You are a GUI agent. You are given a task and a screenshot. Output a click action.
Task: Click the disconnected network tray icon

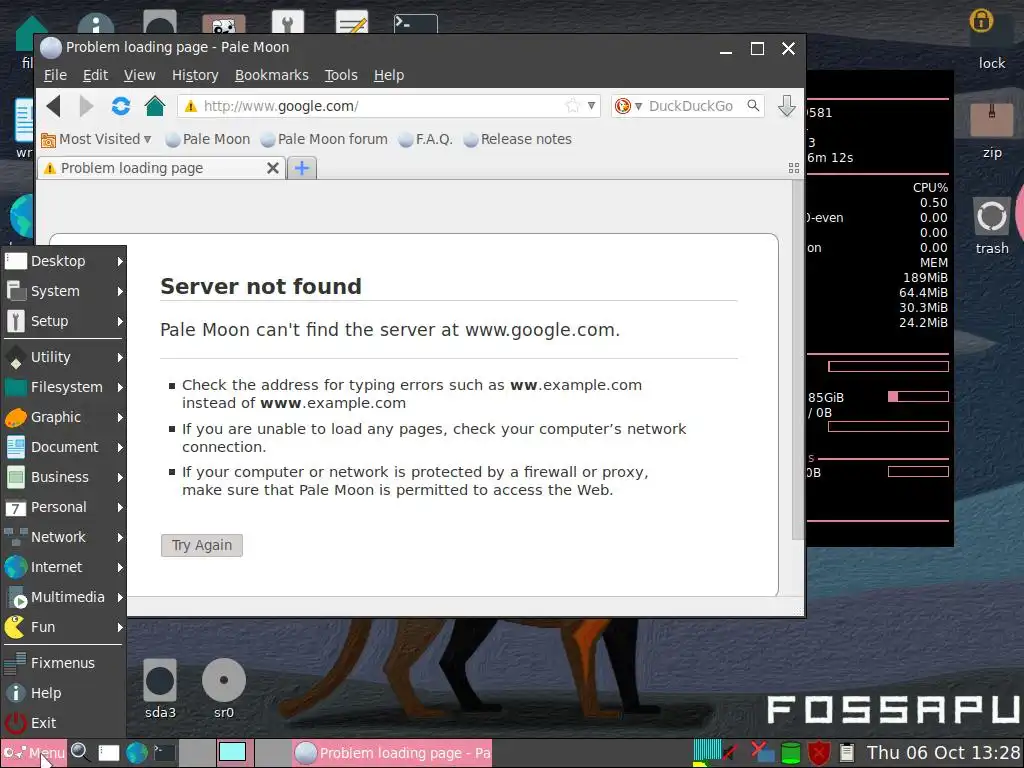tap(761, 753)
